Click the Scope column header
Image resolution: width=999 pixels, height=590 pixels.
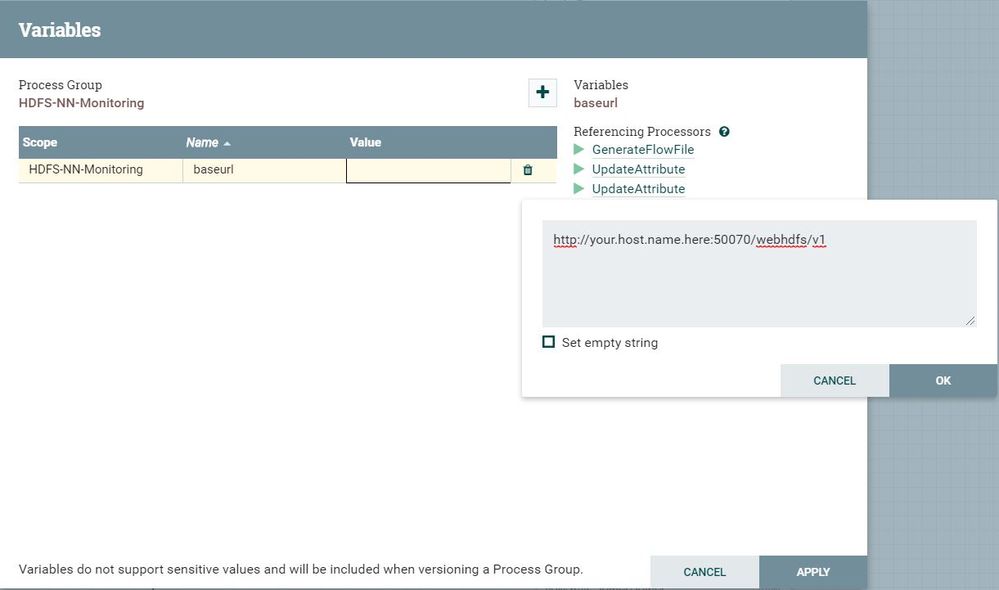click(40, 143)
